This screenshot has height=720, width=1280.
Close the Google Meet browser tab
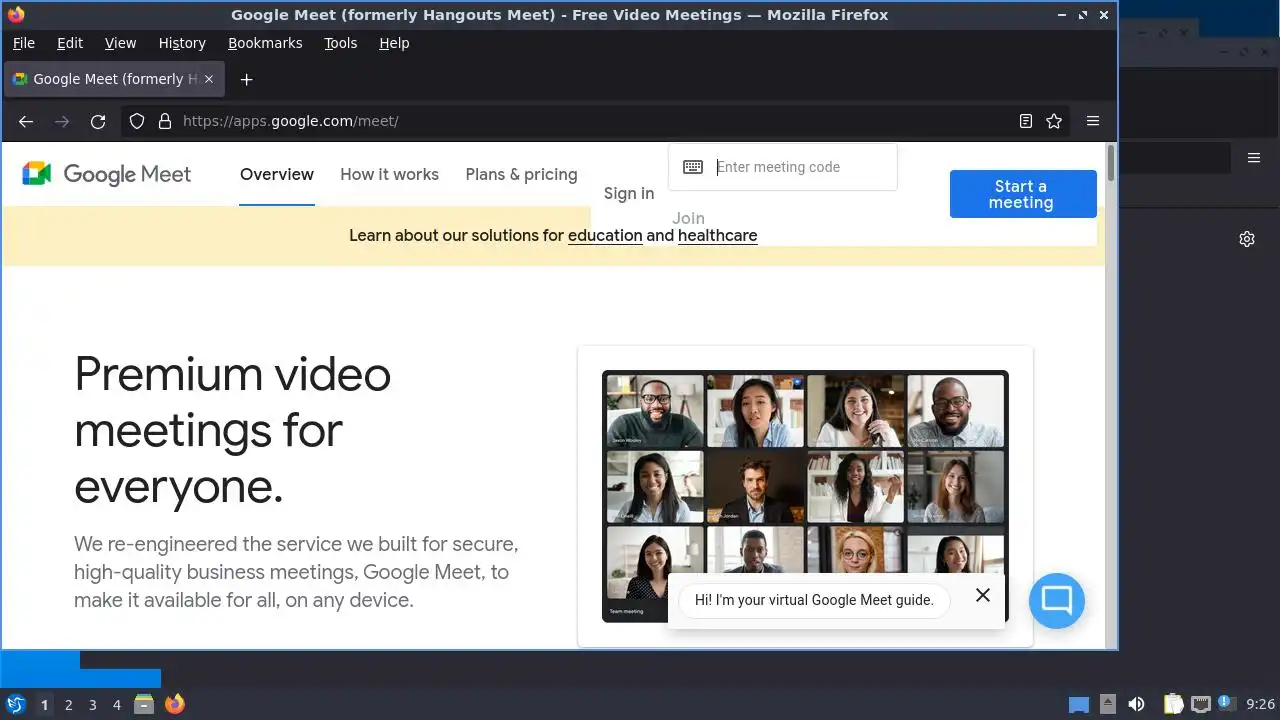[209, 79]
